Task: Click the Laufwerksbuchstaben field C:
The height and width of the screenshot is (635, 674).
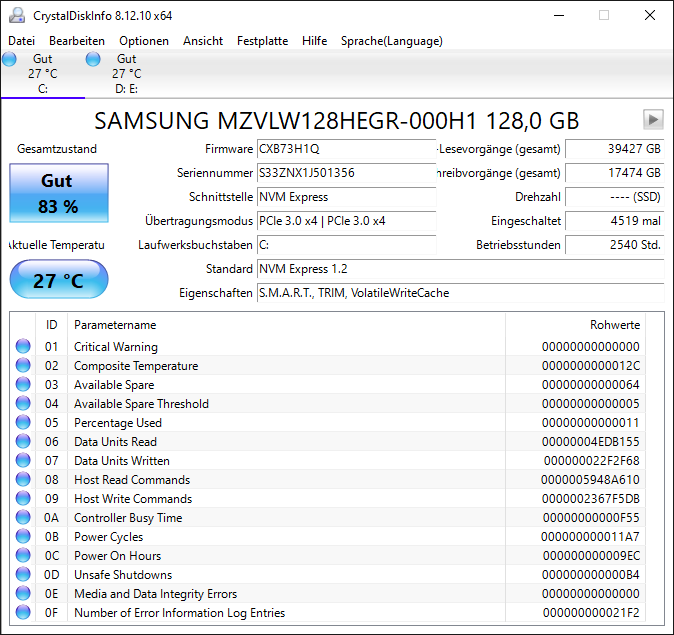Action: 346,245
